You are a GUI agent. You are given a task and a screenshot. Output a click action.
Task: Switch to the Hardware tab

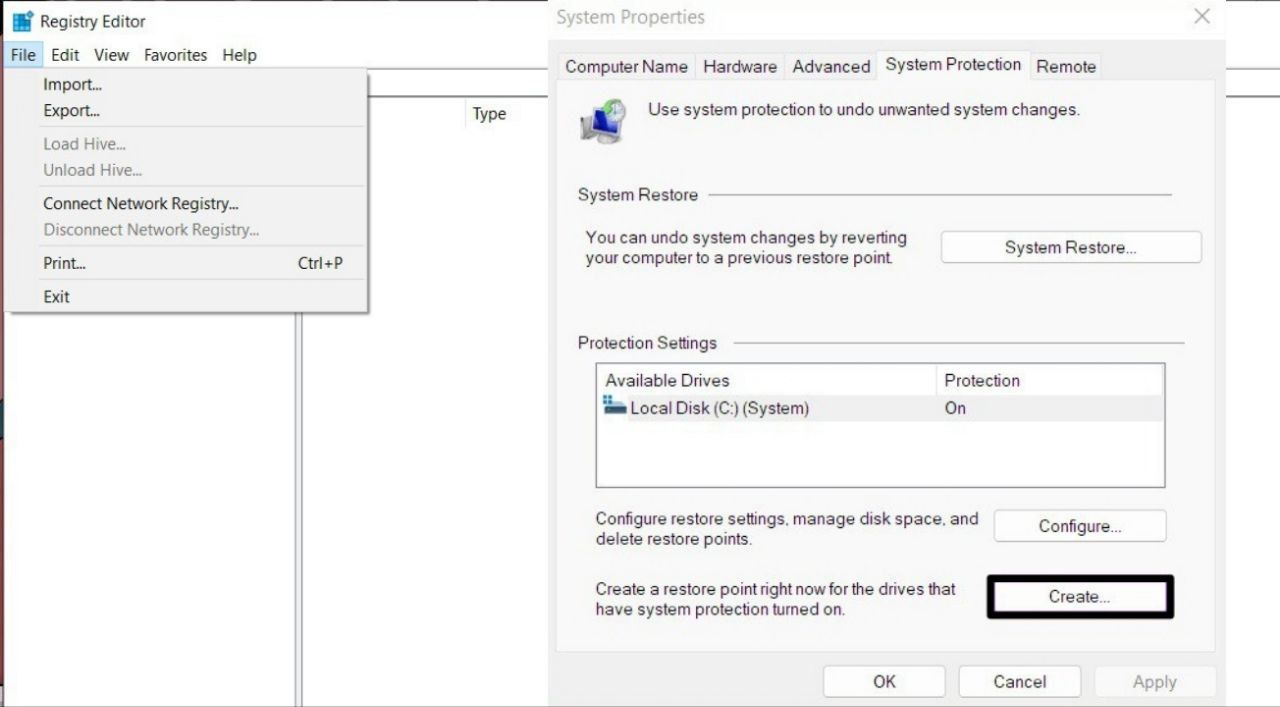(740, 67)
